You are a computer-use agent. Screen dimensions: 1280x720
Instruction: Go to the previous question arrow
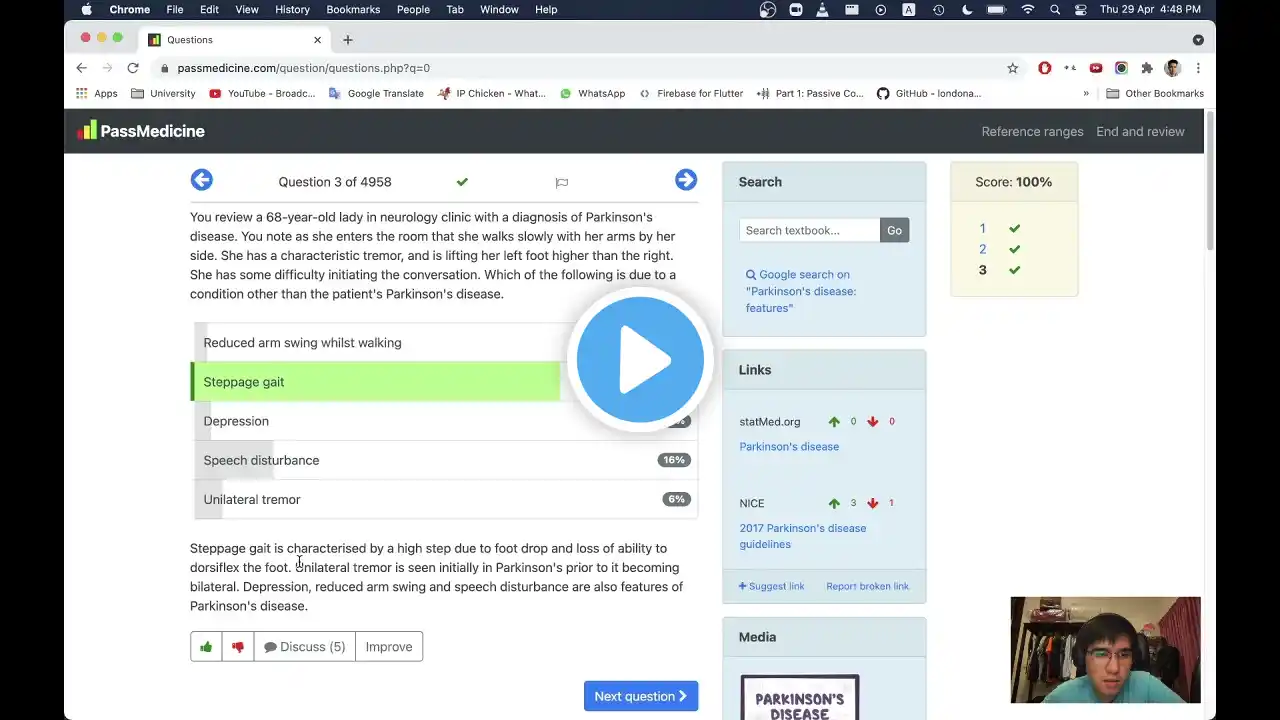point(201,180)
